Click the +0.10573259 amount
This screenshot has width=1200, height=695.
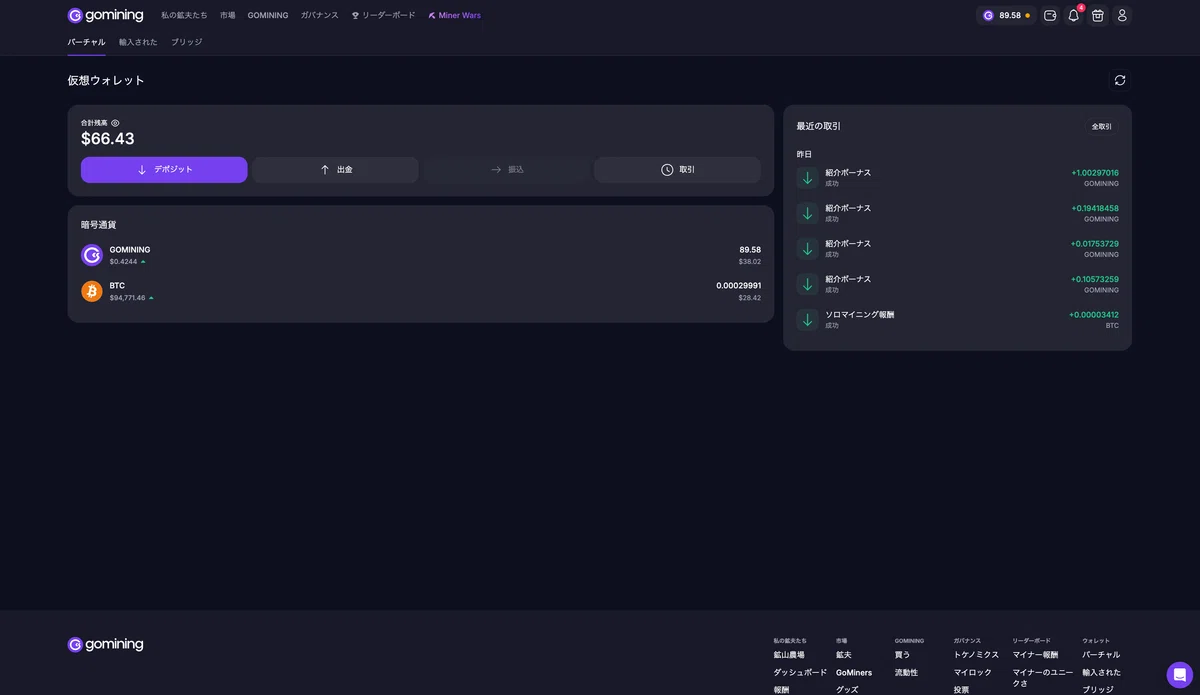click(1095, 279)
